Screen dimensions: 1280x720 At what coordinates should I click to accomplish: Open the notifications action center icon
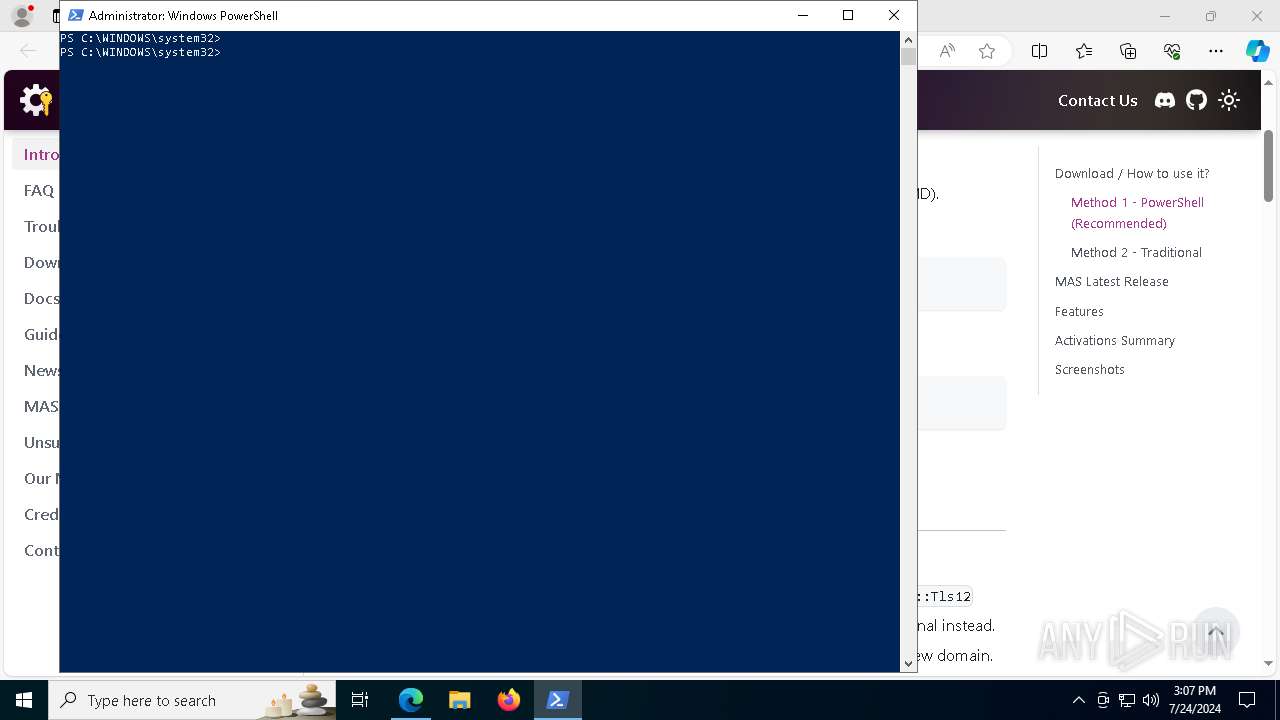pos(1247,700)
